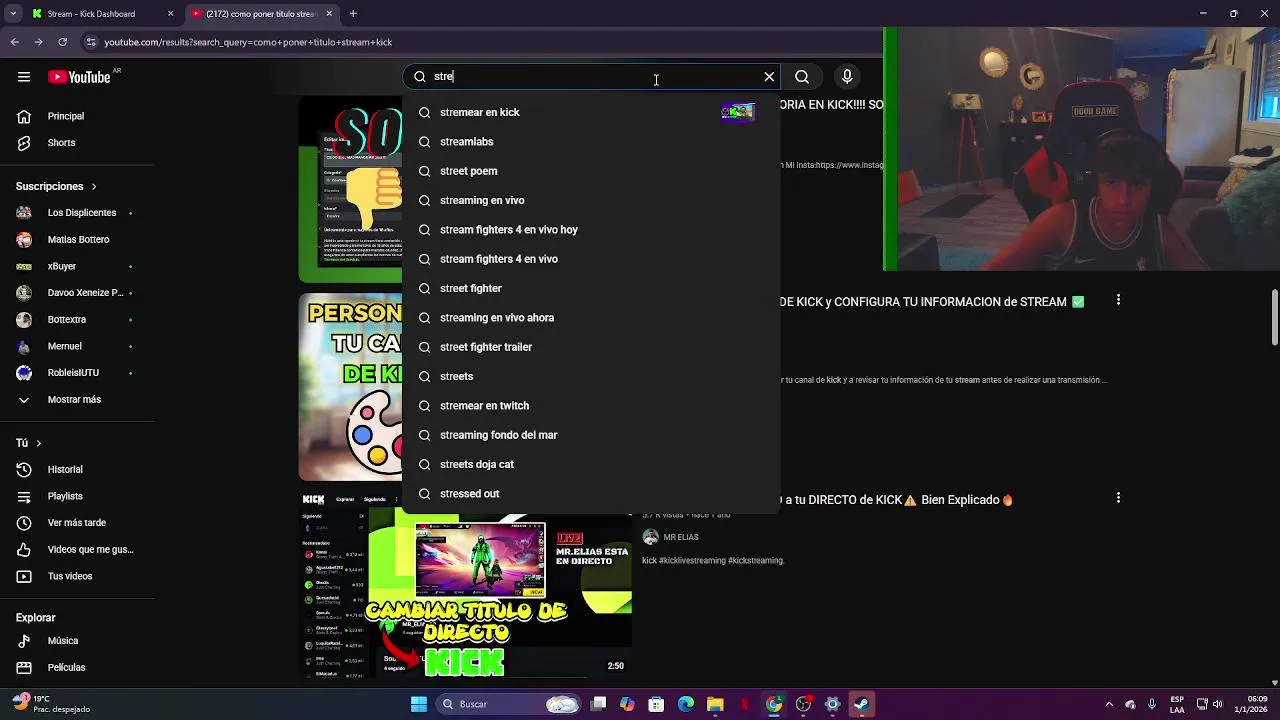This screenshot has height=720, width=1280.
Task: Open Microsoft Edge from the taskbar
Action: pos(686,704)
